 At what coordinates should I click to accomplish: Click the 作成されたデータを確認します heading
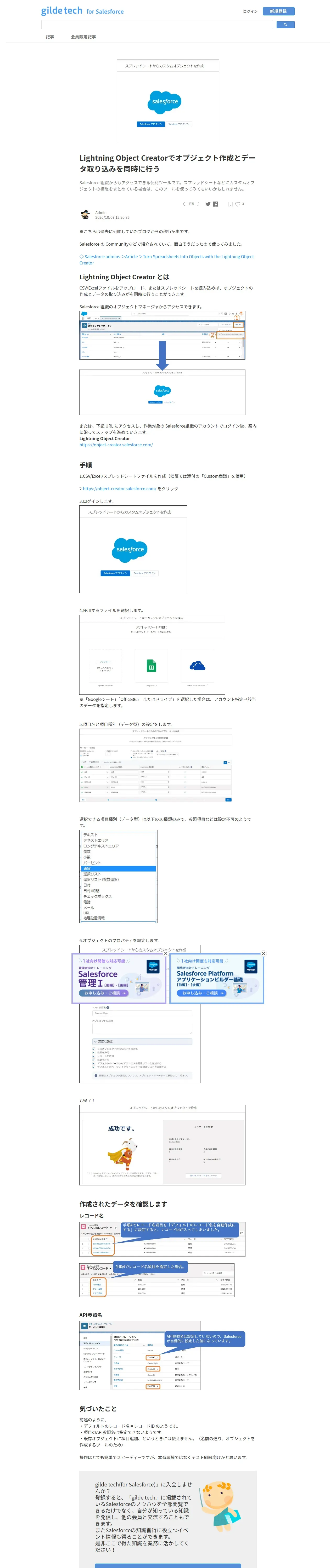click(123, 1204)
